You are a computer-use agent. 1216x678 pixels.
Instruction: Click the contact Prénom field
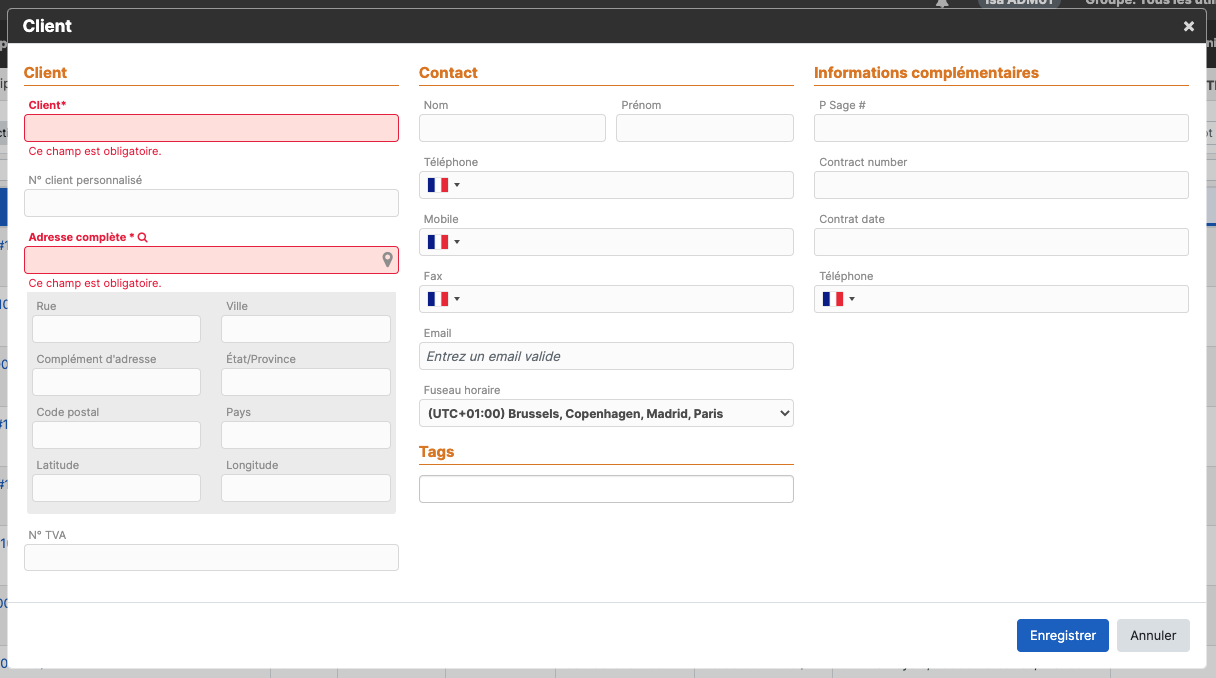click(x=705, y=128)
